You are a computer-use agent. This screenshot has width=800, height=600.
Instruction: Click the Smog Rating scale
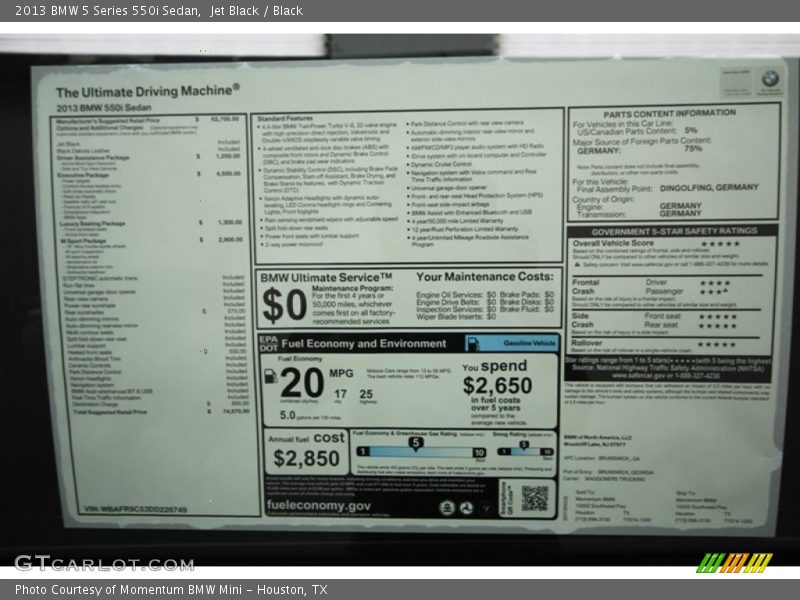pyautogui.click(x=524, y=451)
